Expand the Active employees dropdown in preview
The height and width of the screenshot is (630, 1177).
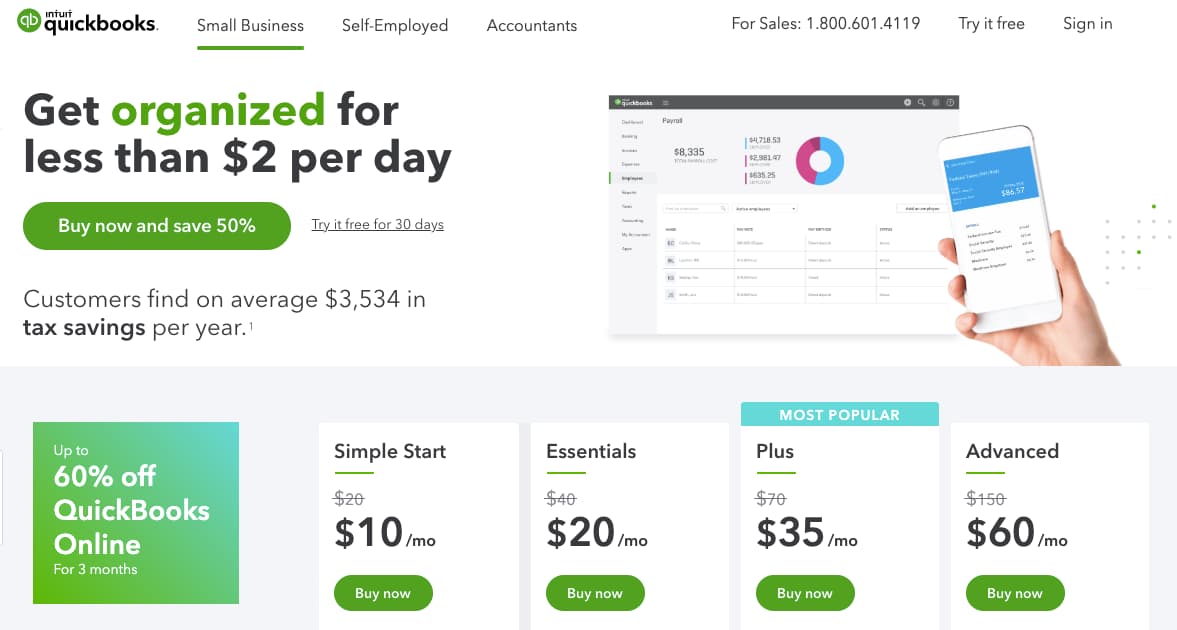766,208
